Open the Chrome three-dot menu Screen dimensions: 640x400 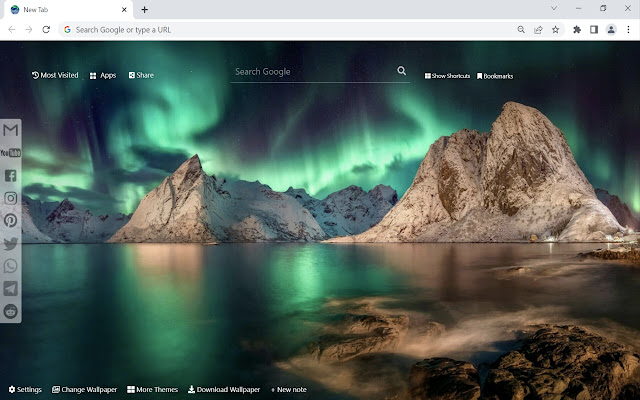click(x=628, y=29)
